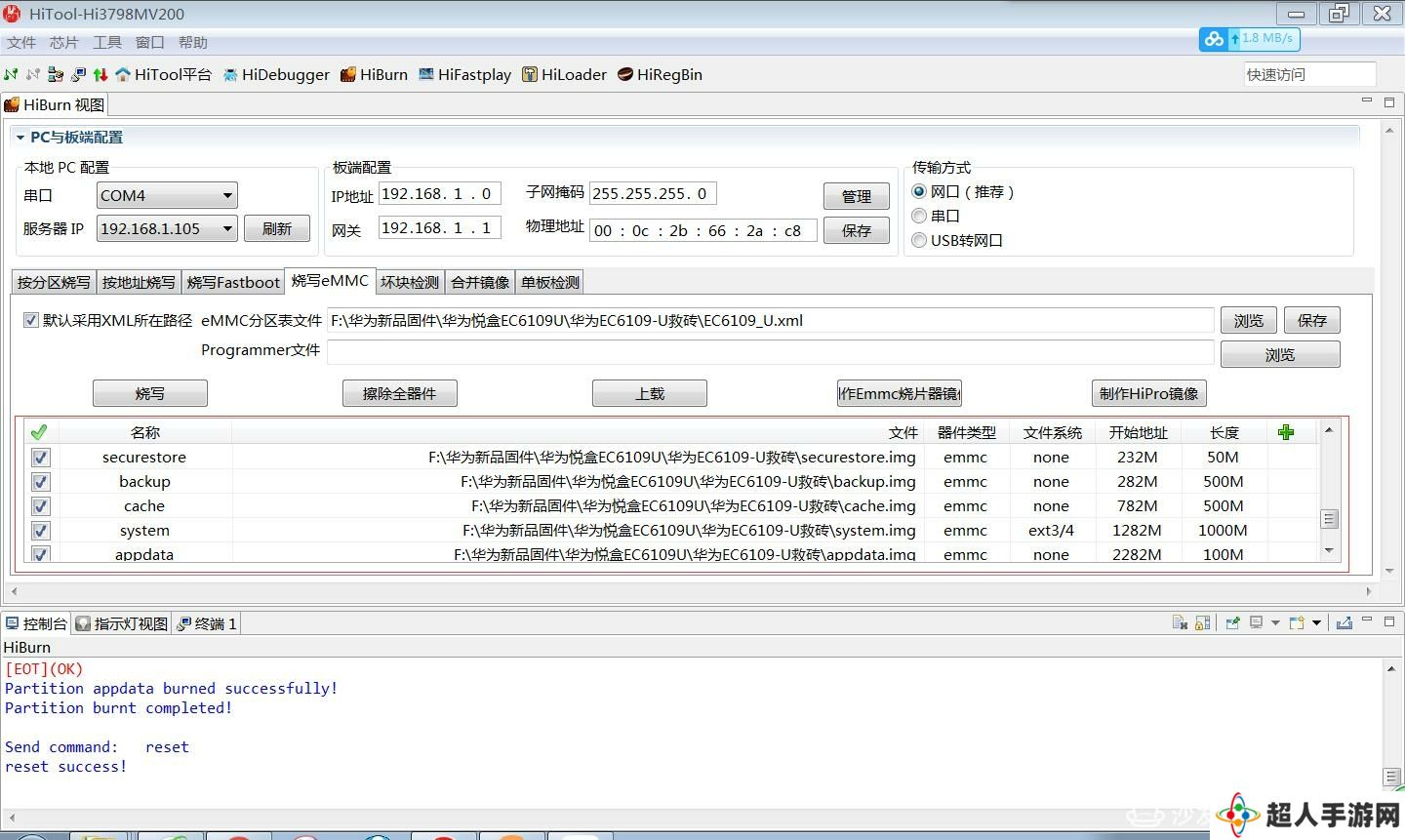
Task: Maximize the console panel
Action: 1389,620
